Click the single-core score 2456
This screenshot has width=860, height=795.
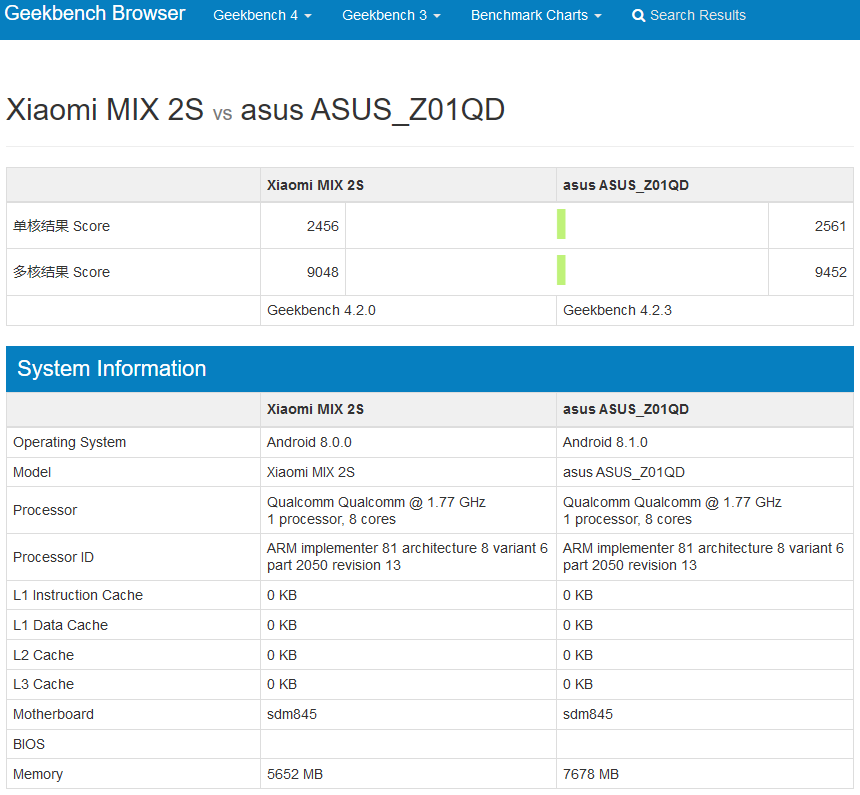322,226
